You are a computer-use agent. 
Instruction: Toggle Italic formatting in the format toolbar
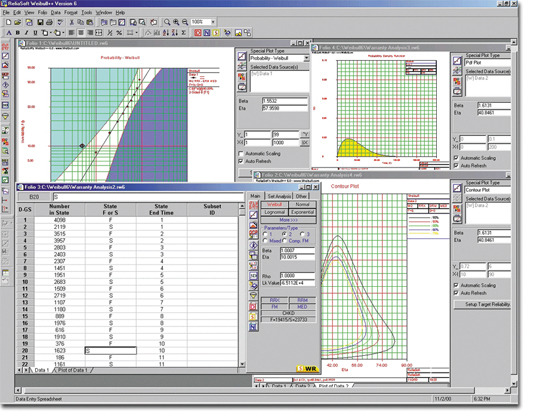click(x=26, y=33)
